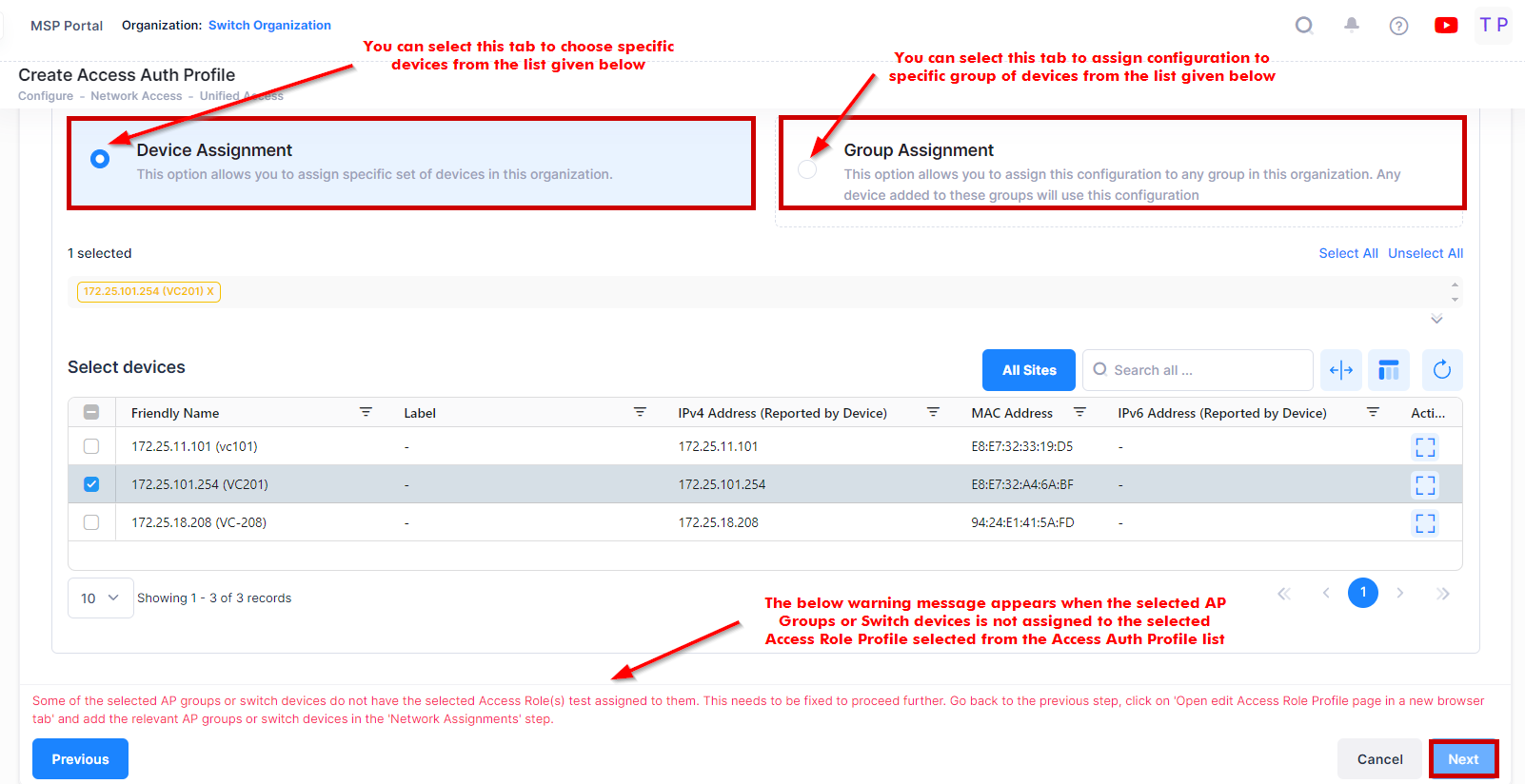Click the Switch Organization link
Image resolution: width=1525 pixels, height=784 pixels.
tap(269, 26)
